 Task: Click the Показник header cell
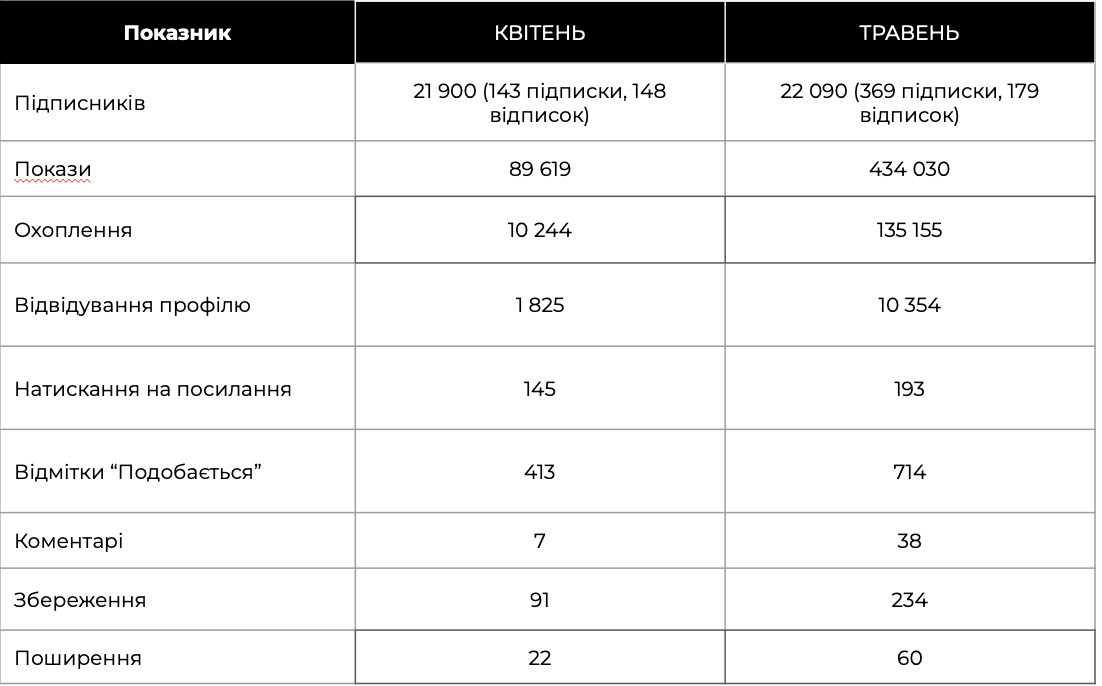(177, 33)
